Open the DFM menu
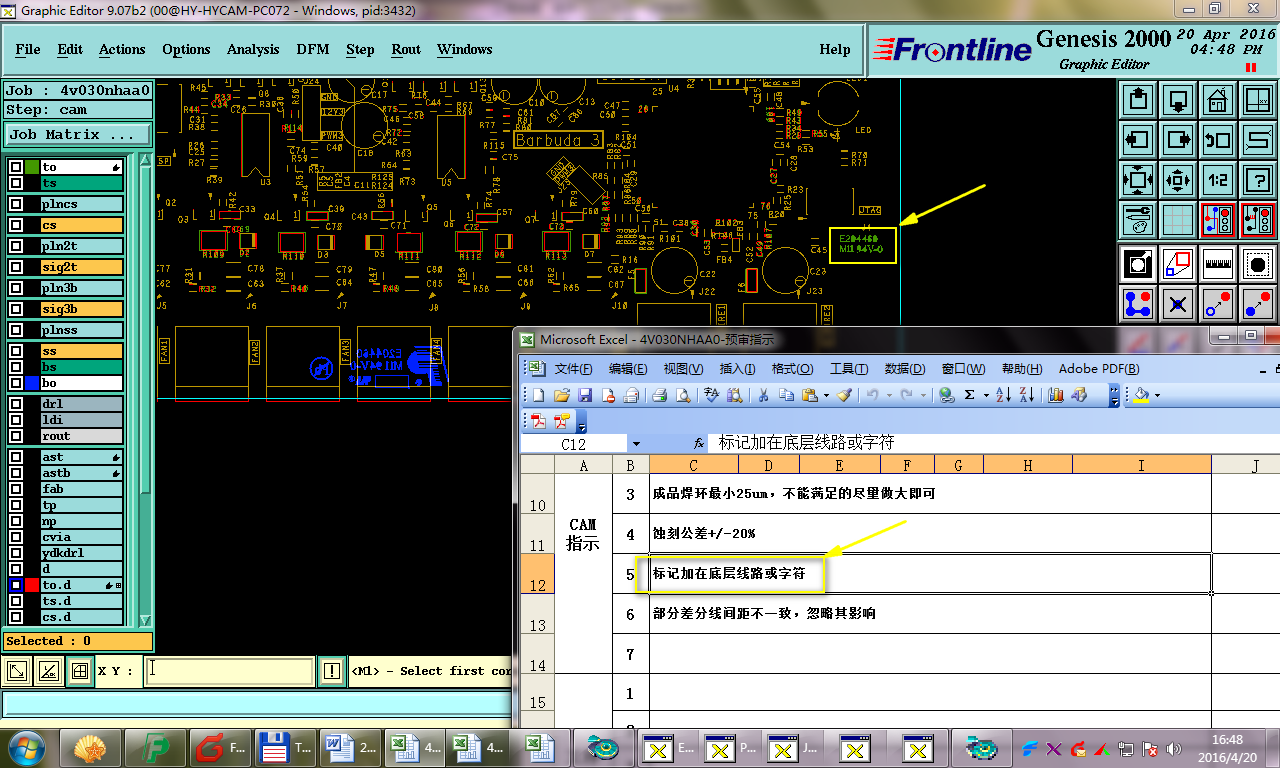The width and height of the screenshot is (1280, 768). pyautogui.click(x=313, y=49)
